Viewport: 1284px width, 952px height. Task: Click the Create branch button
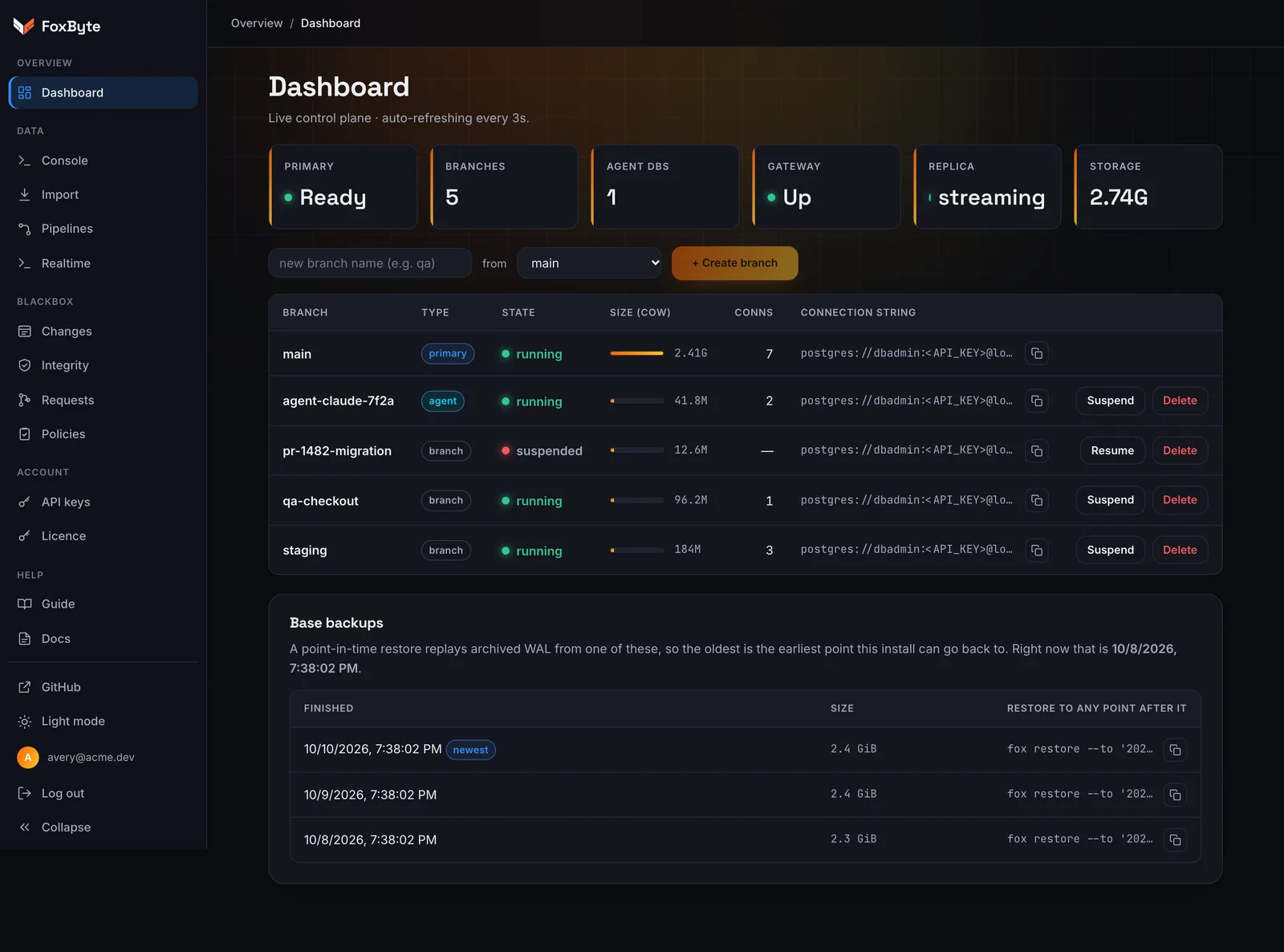pos(734,263)
